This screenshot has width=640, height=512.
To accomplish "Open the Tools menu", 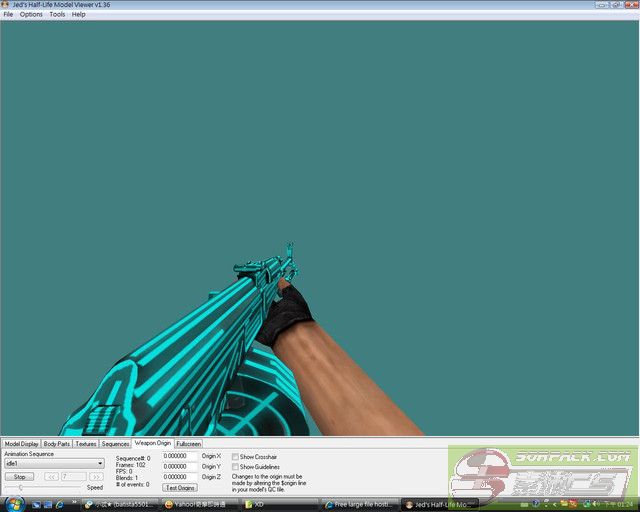I will coord(57,14).
